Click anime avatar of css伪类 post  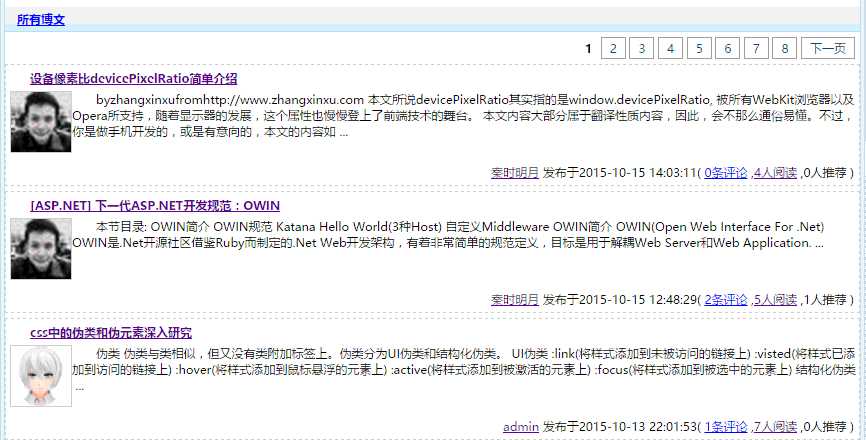tap(41, 376)
